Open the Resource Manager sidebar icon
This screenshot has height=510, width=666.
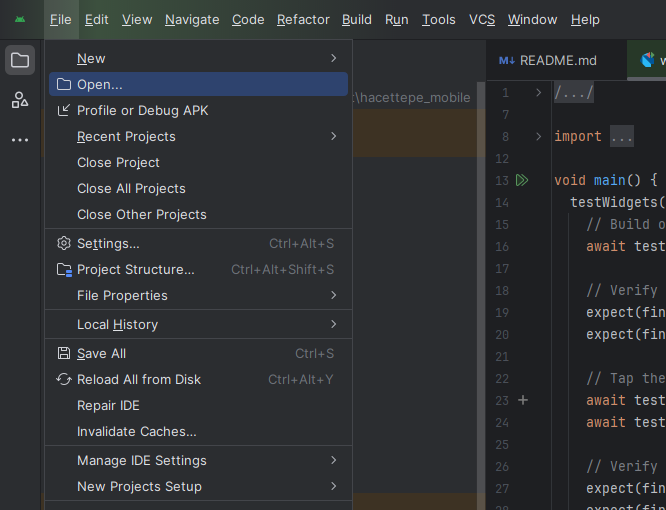pos(20,100)
